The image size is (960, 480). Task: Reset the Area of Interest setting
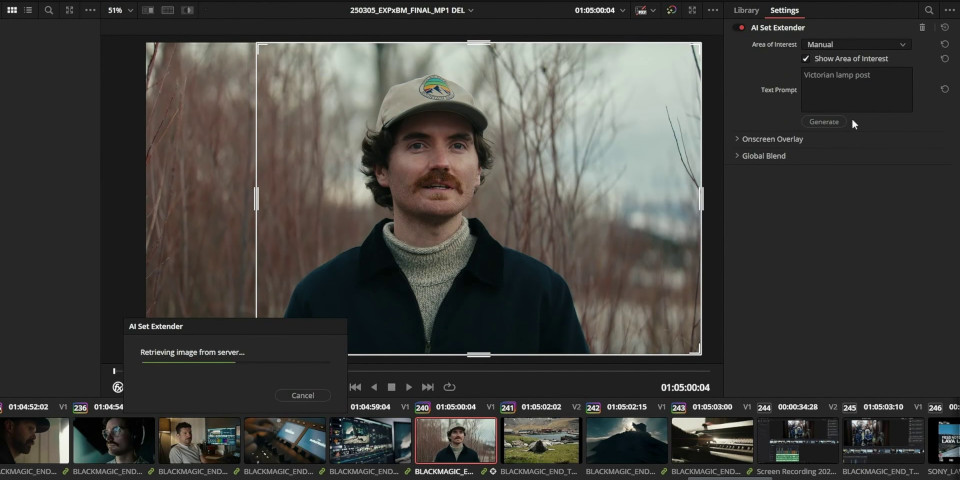coord(945,44)
